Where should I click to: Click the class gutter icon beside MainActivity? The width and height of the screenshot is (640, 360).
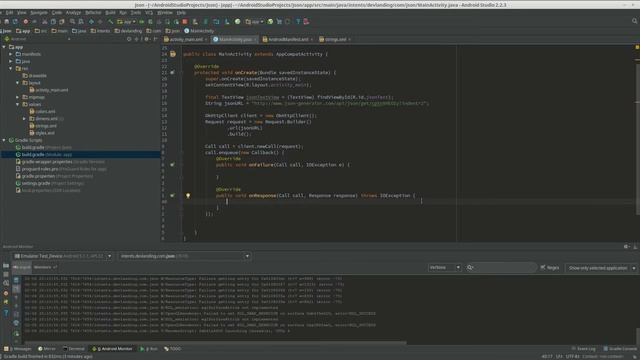click(x=173, y=54)
